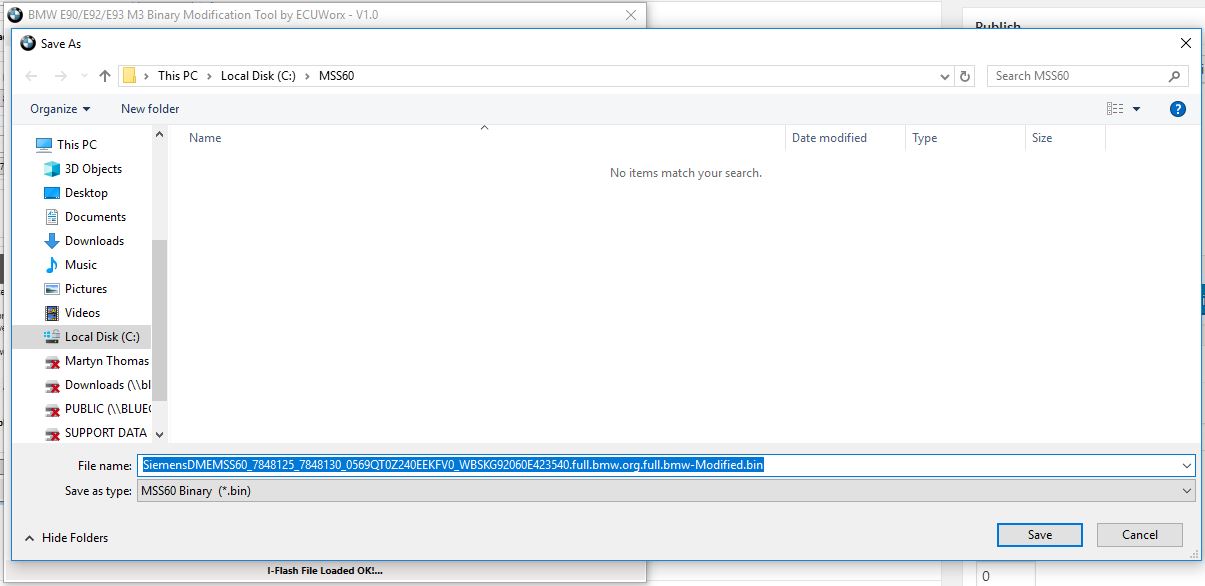Open the view options dropdown arrow
1205x586 pixels.
point(1137,109)
